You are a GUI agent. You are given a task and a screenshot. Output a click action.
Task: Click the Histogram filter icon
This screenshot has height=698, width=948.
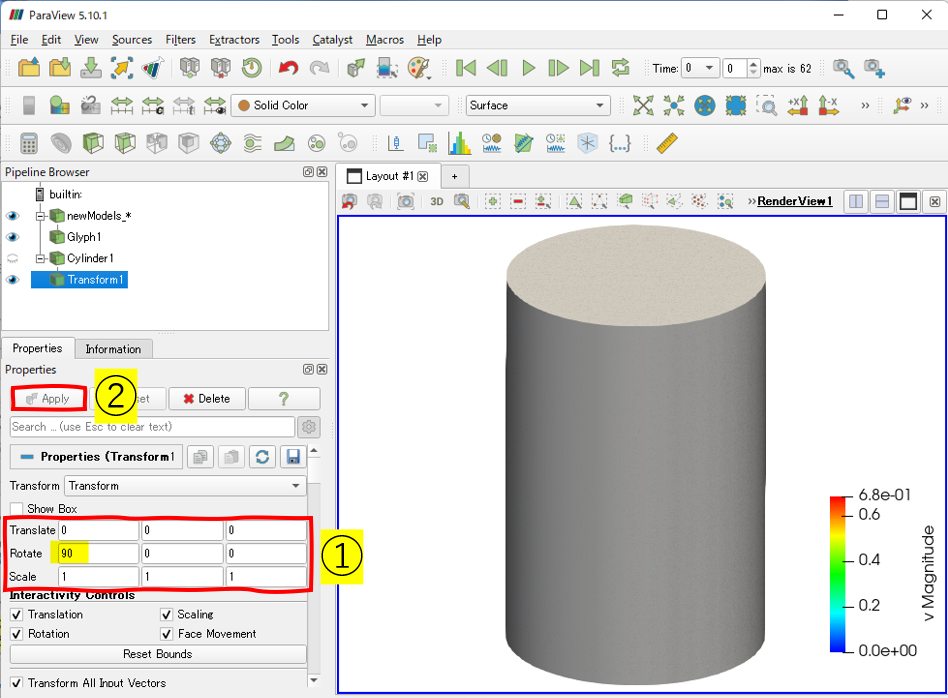pyautogui.click(x=459, y=143)
